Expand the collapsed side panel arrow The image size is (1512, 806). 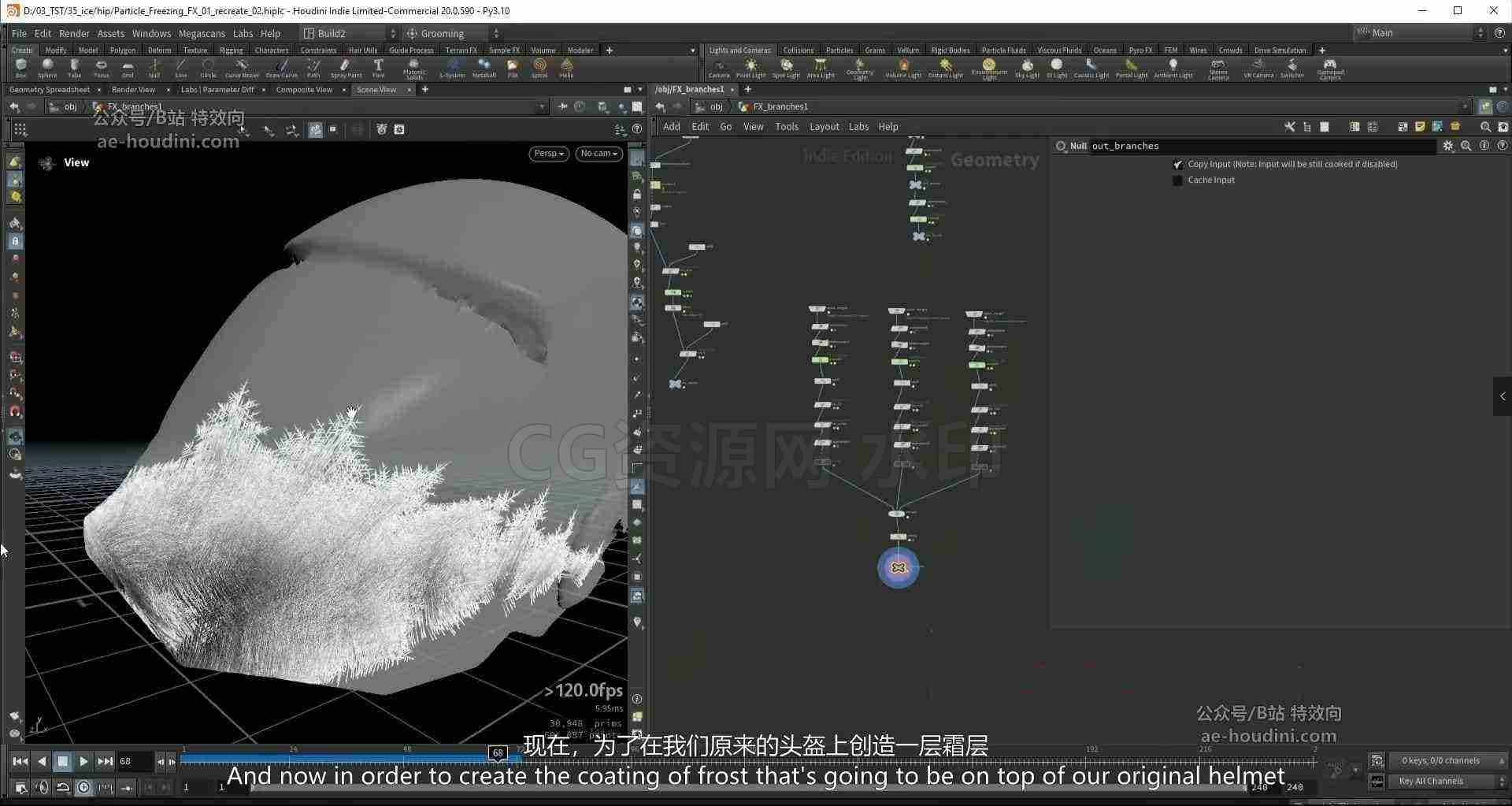1503,396
